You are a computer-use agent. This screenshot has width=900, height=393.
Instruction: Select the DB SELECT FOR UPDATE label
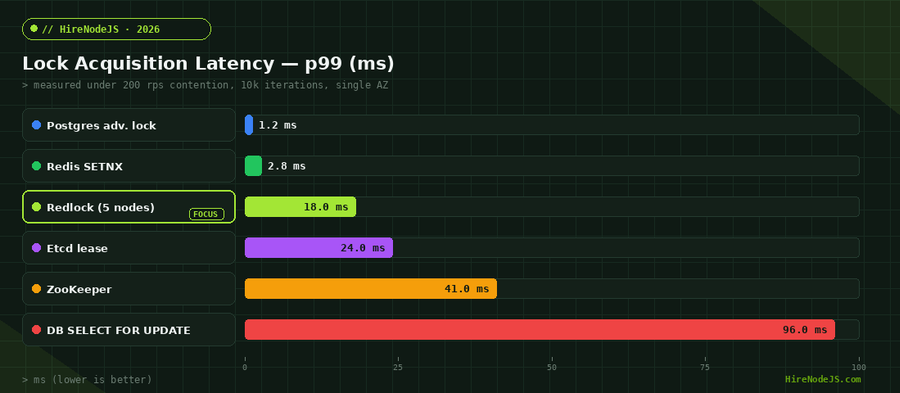[118, 330]
